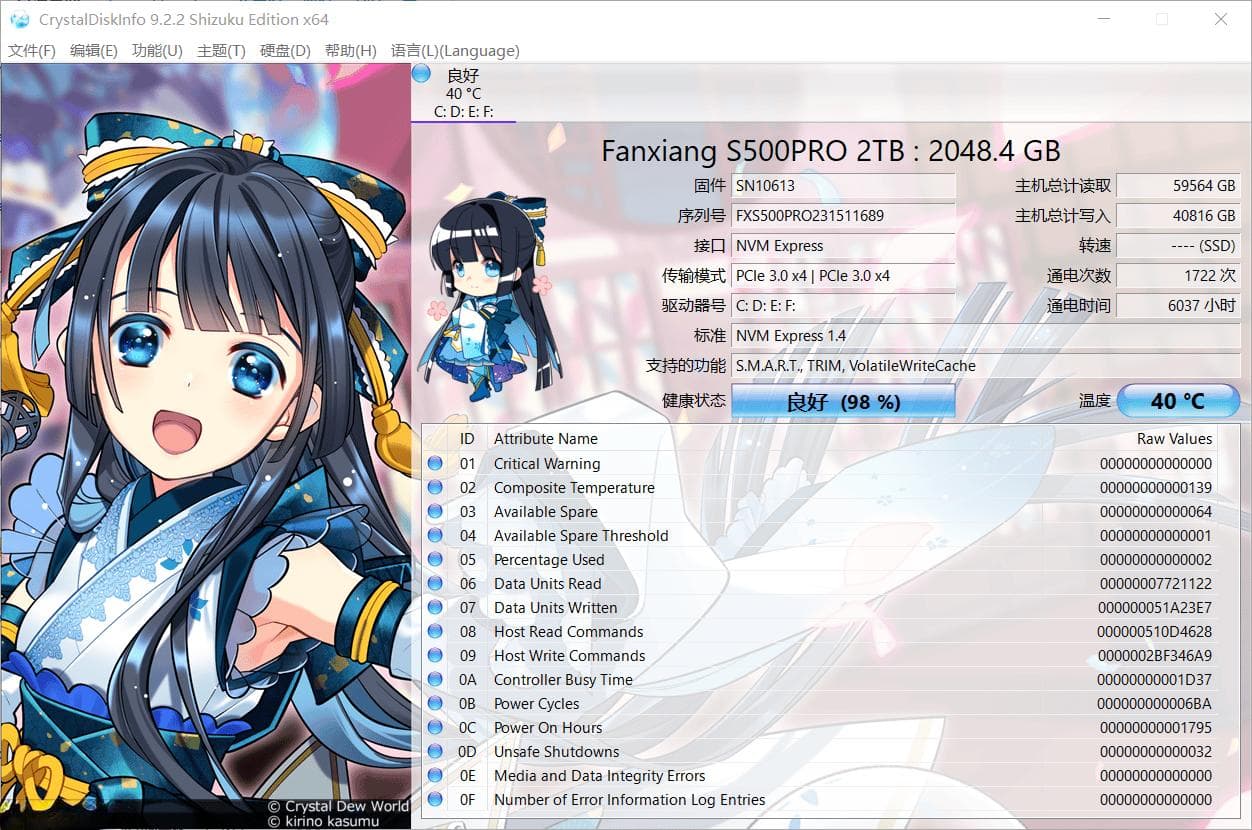Open the 语言(L)(Language) menu

point(455,51)
